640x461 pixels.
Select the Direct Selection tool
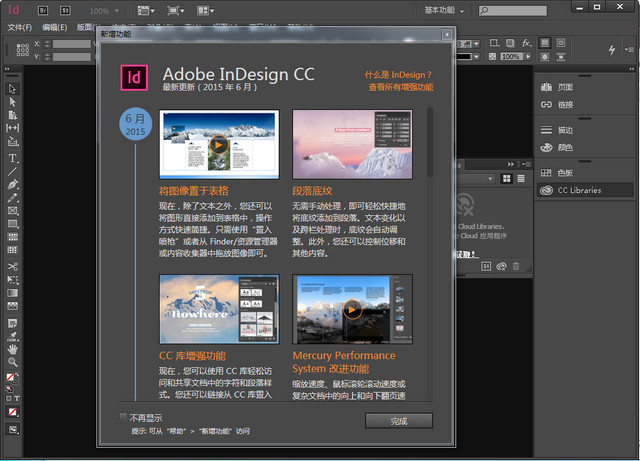tap(12, 102)
